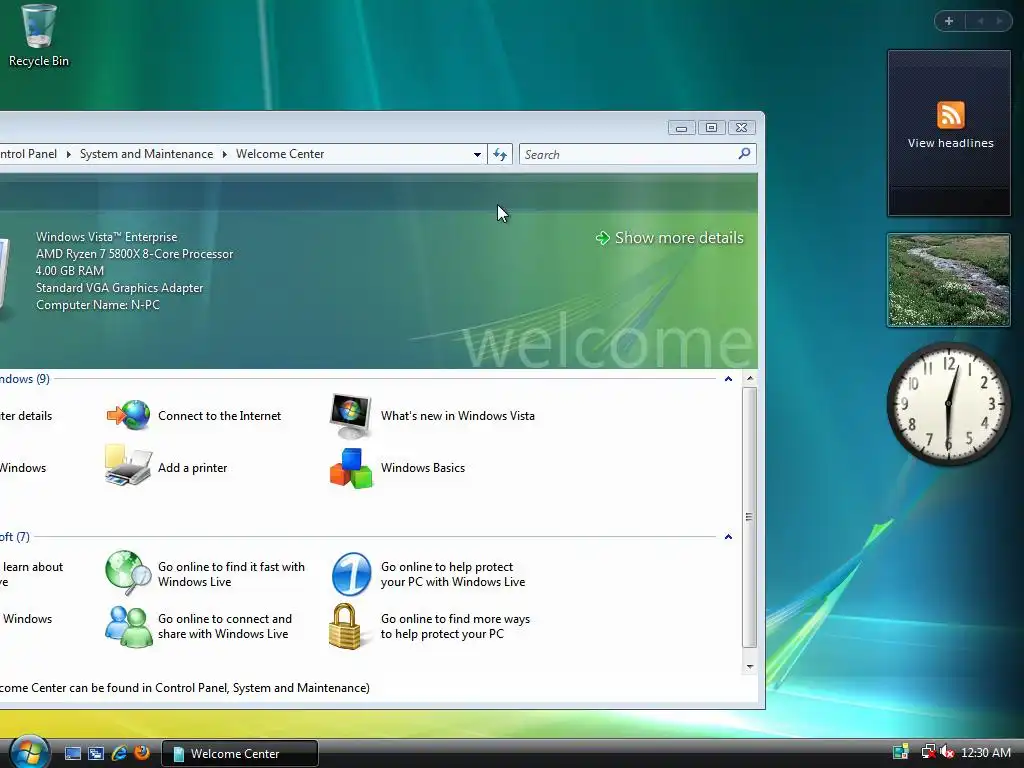Expand the breadcrumb arrow after Control Panel

click(x=68, y=154)
